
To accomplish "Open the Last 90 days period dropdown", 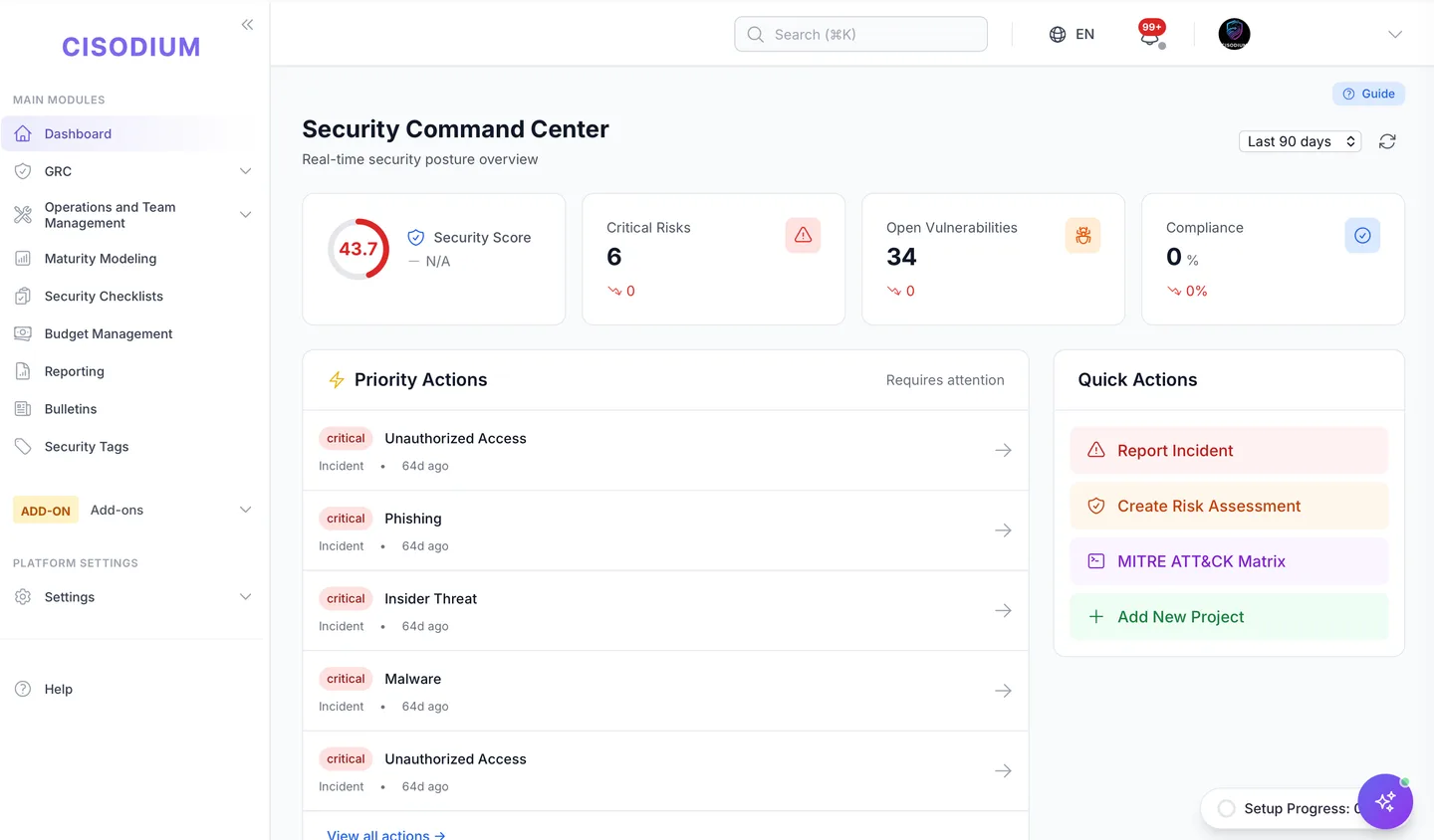I will click(1300, 141).
